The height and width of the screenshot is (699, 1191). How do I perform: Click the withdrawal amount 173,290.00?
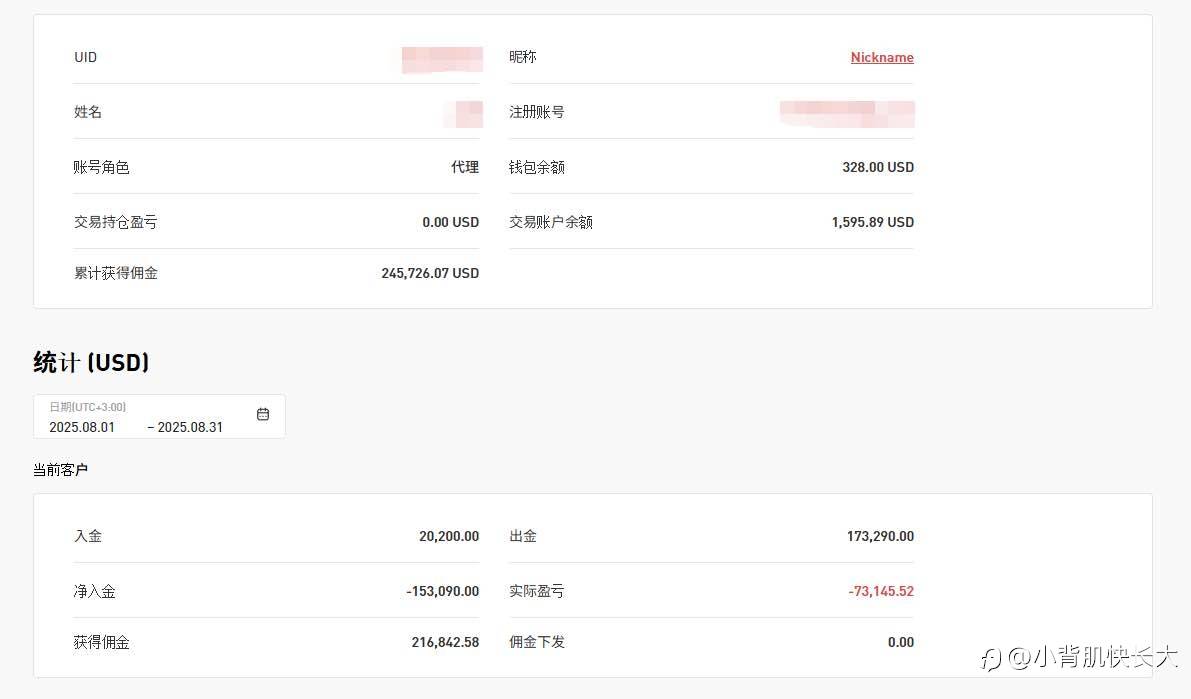coord(880,536)
